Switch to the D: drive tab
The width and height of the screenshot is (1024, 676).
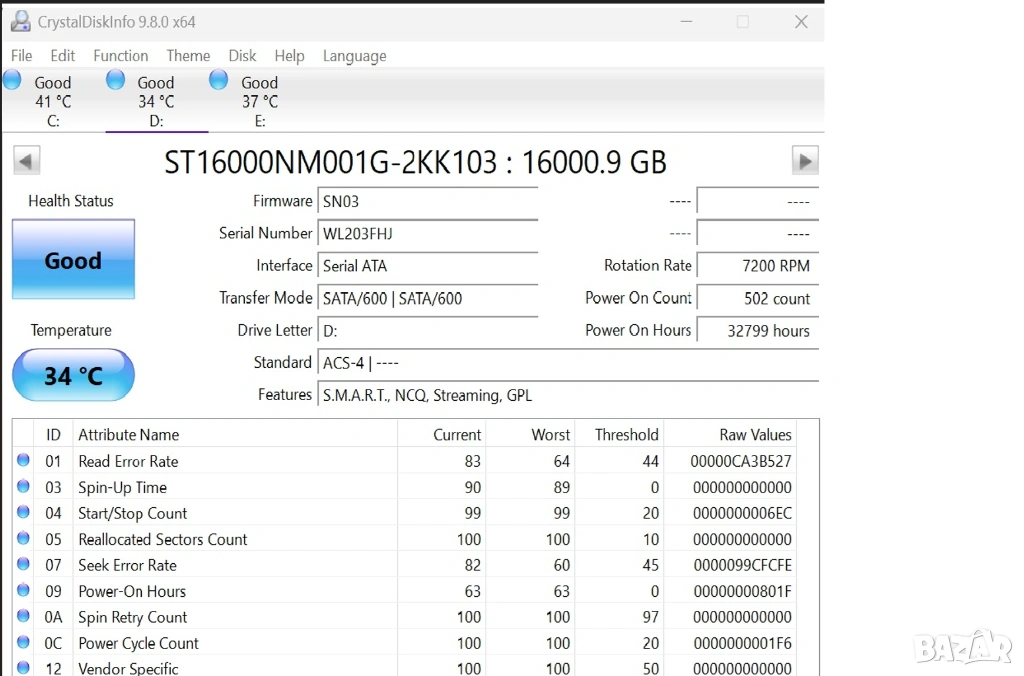[x=155, y=101]
